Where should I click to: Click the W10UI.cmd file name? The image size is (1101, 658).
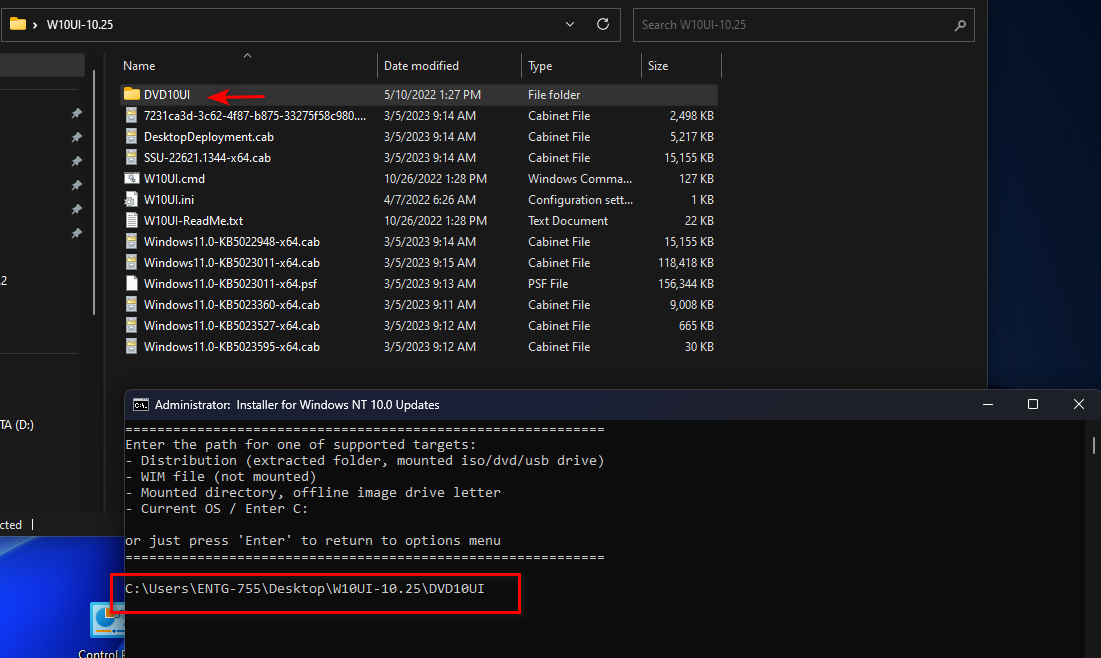174,179
